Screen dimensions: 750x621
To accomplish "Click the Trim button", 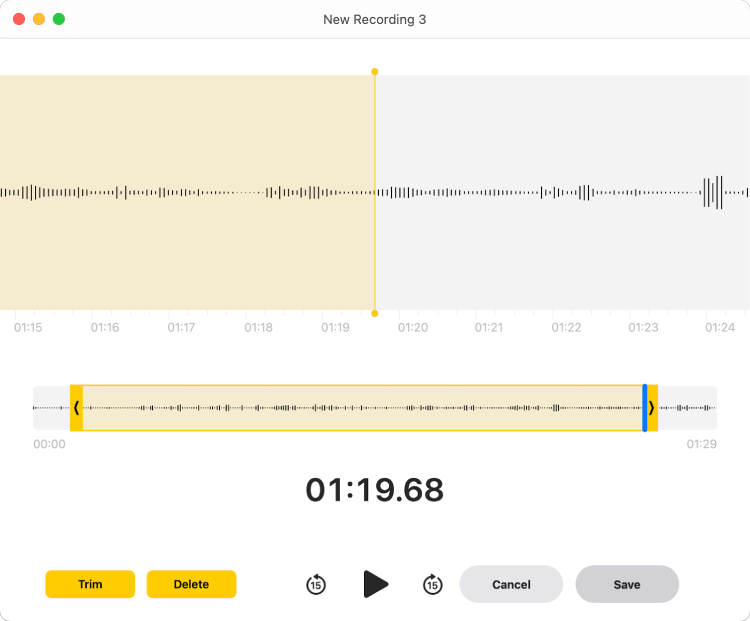I will coord(90,584).
